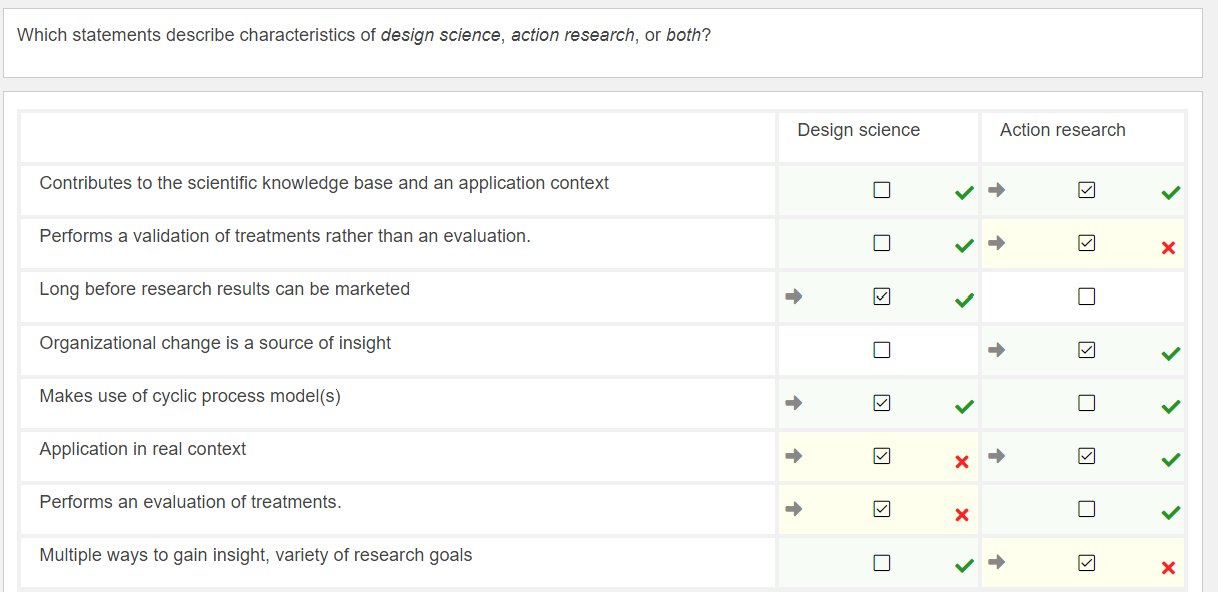Viewport: 1218px width, 592px height.
Task: Click gray arrow before Design science "cyclic process" checkbox
Action: (794, 403)
